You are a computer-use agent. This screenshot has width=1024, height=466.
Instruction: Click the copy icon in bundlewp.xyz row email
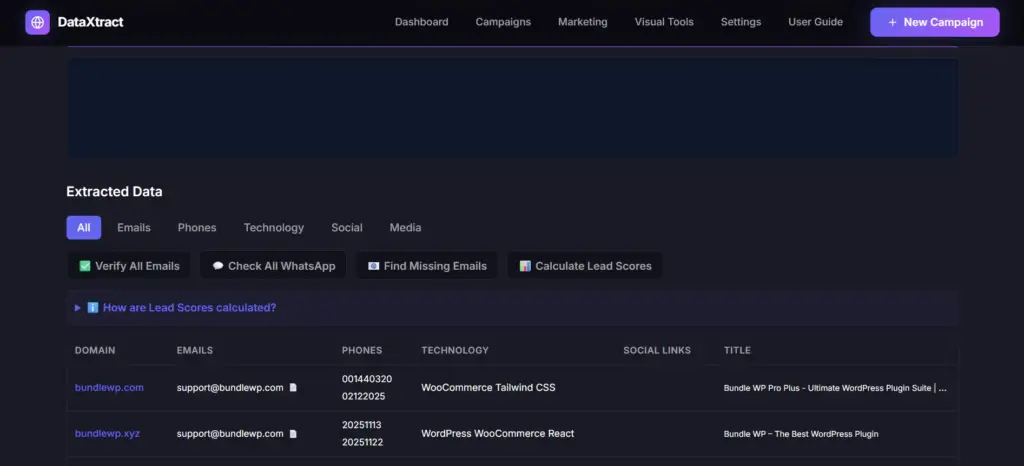pyautogui.click(x=293, y=433)
